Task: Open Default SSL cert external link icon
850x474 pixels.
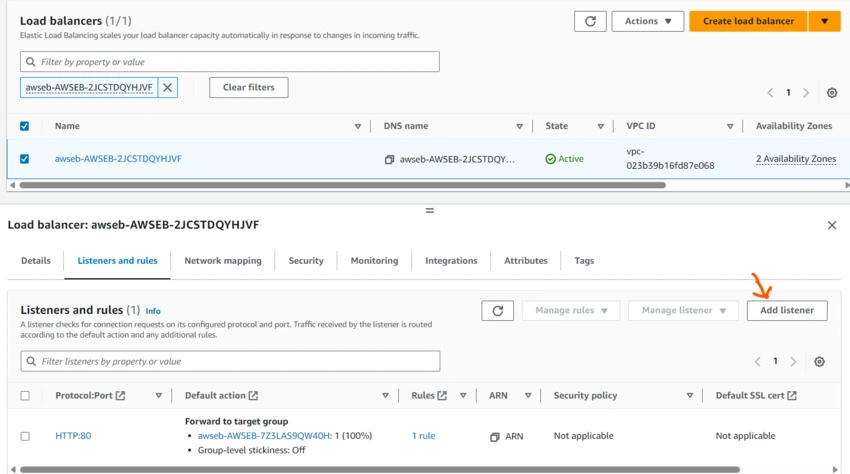Action: click(x=791, y=395)
